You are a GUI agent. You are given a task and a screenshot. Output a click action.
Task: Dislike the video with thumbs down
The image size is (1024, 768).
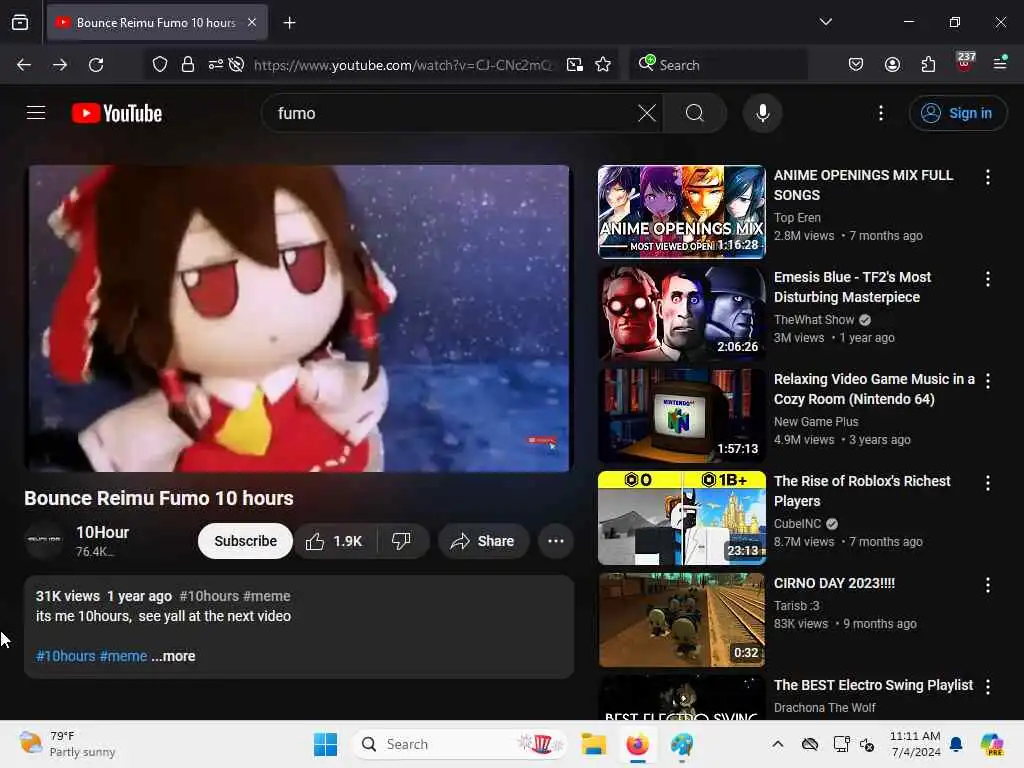tap(402, 541)
